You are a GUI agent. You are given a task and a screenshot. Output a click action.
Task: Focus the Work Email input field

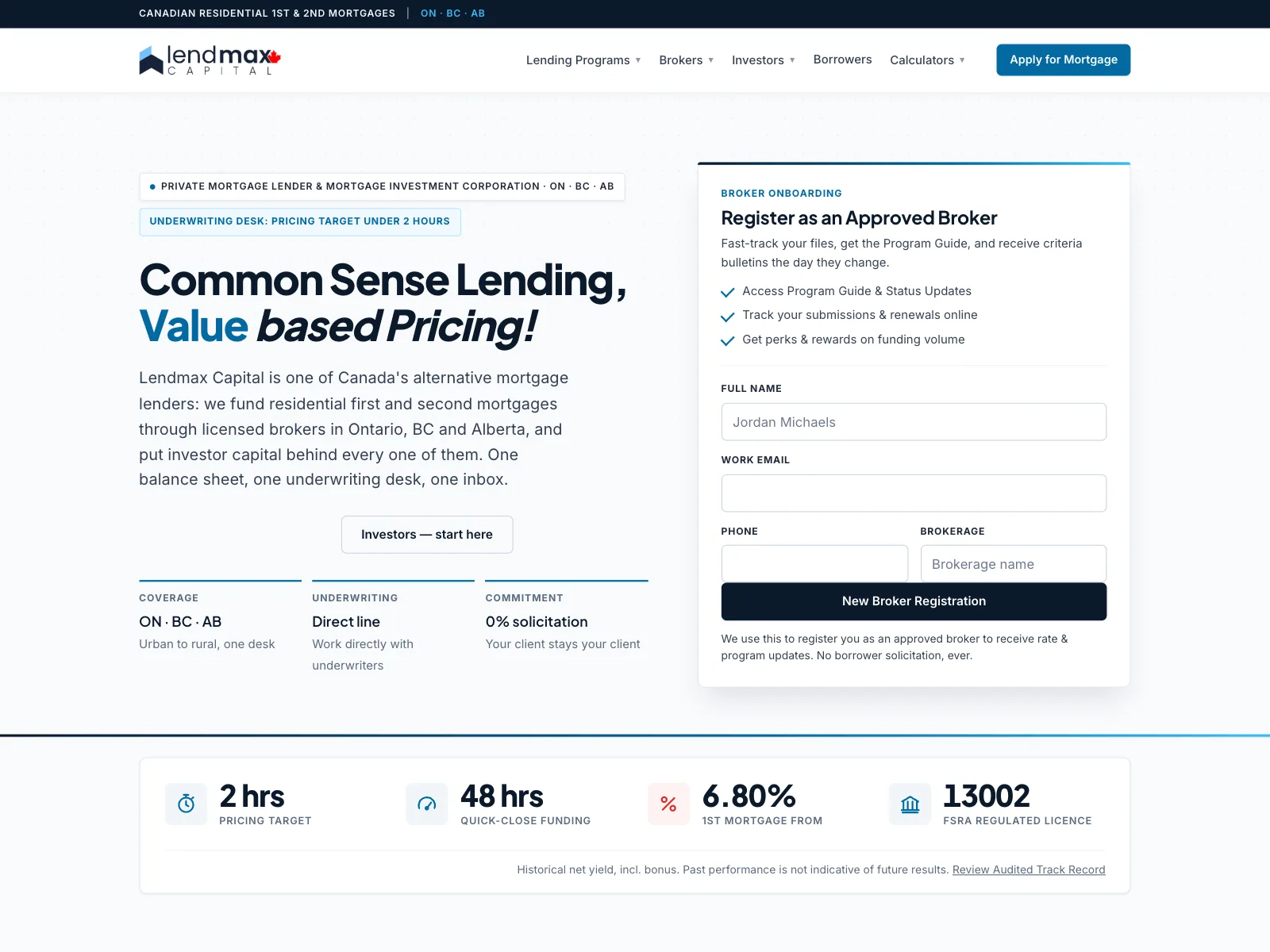(914, 493)
